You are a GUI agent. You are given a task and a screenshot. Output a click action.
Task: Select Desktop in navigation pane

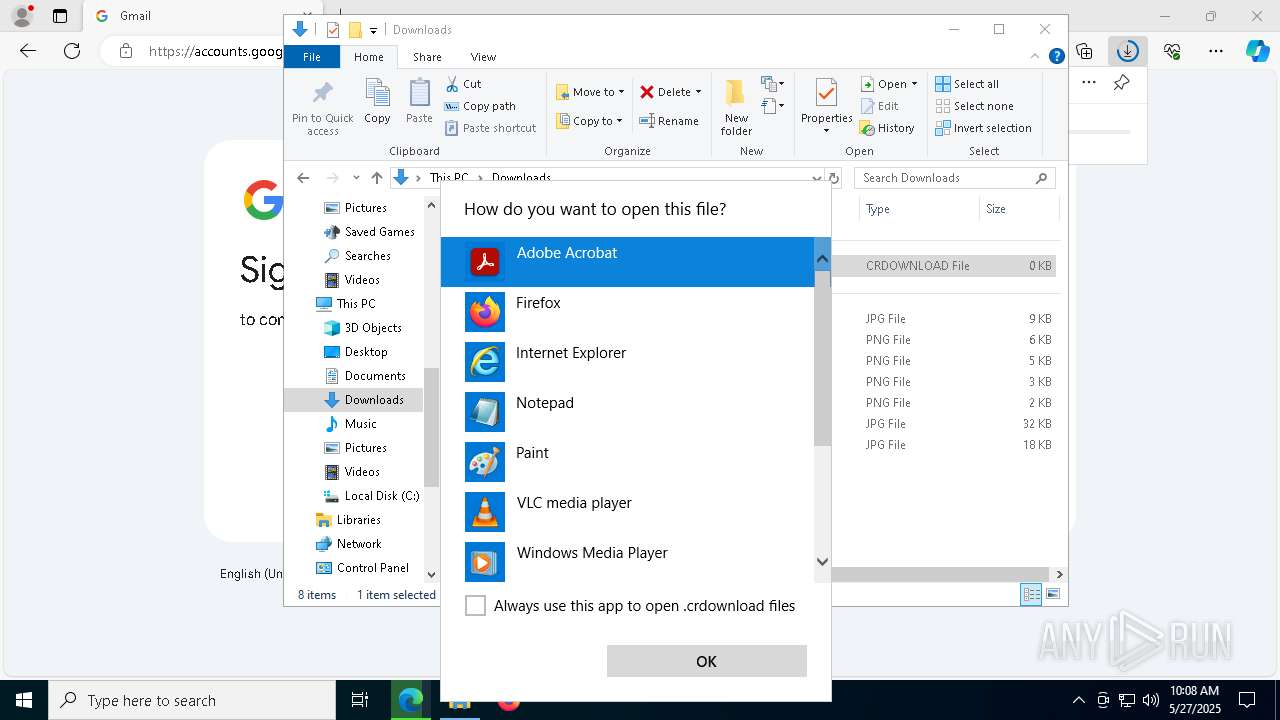[x=356, y=352]
